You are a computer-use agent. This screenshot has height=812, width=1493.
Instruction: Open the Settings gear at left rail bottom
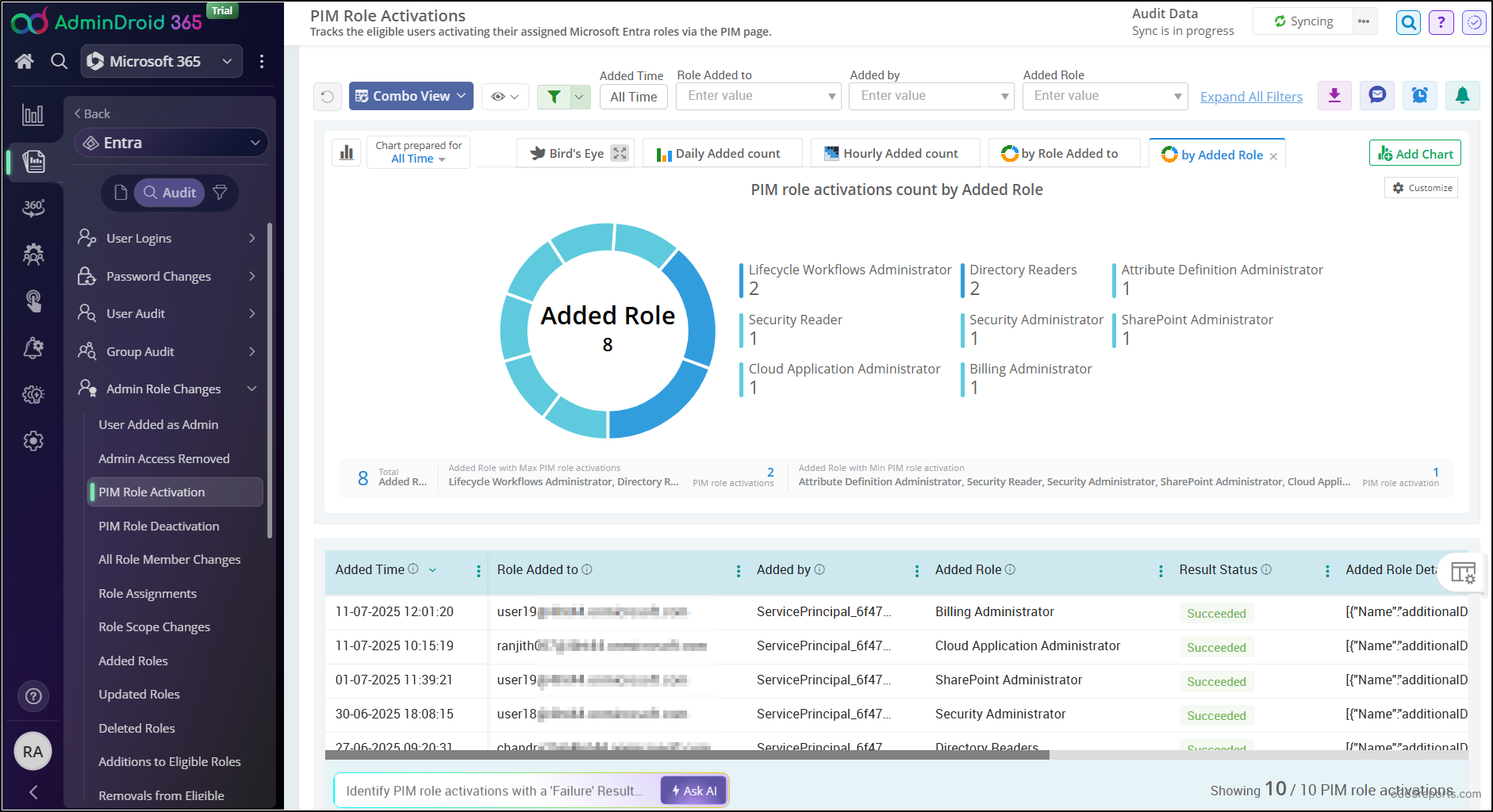click(33, 441)
